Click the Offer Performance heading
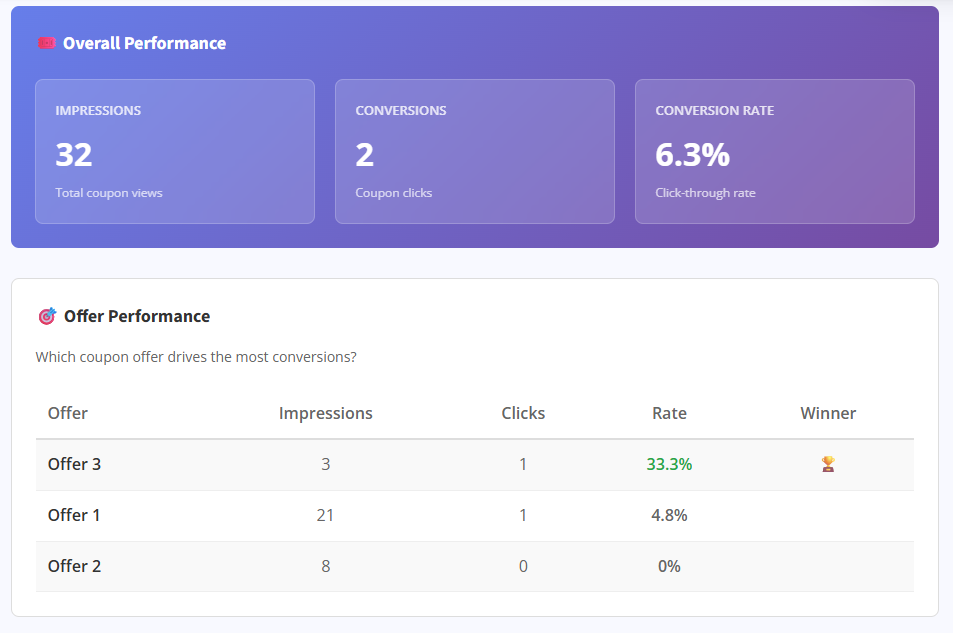 click(x=137, y=316)
